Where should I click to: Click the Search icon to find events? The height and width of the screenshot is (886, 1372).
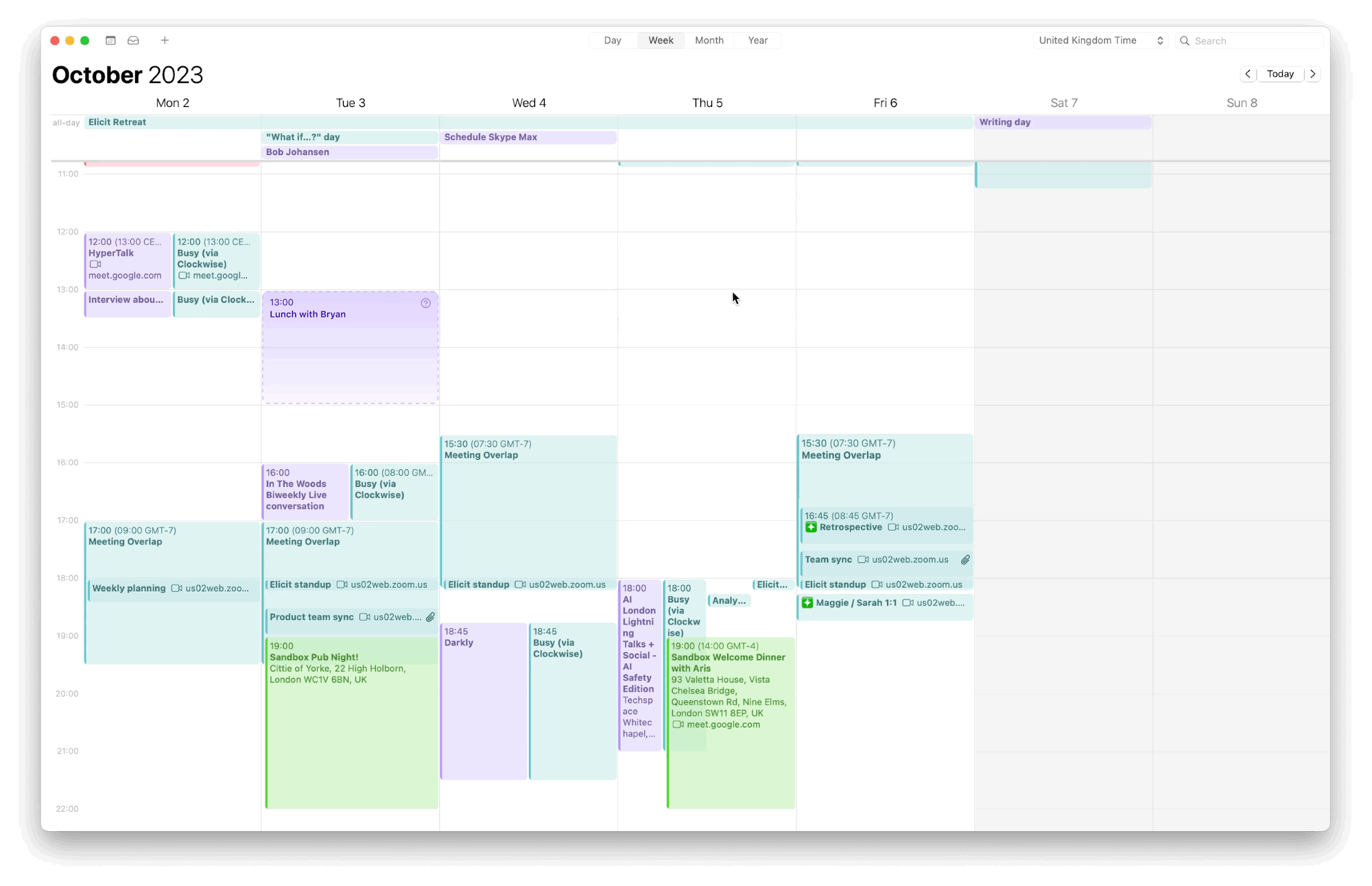1184,40
